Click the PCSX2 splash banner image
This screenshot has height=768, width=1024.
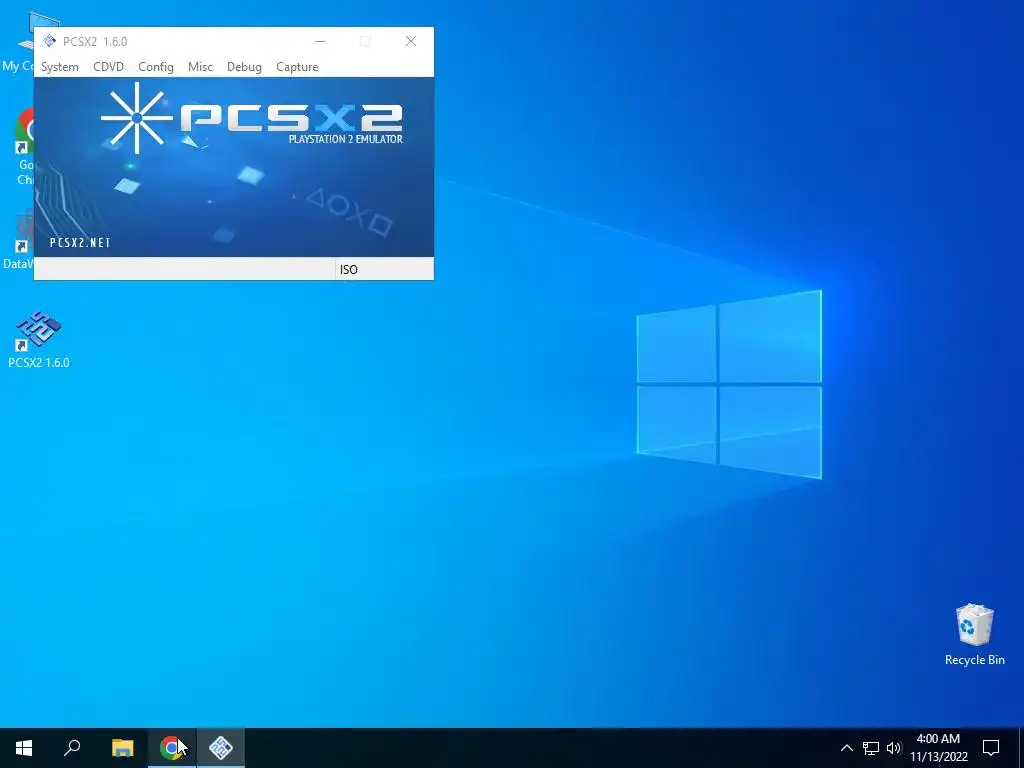(x=234, y=167)
